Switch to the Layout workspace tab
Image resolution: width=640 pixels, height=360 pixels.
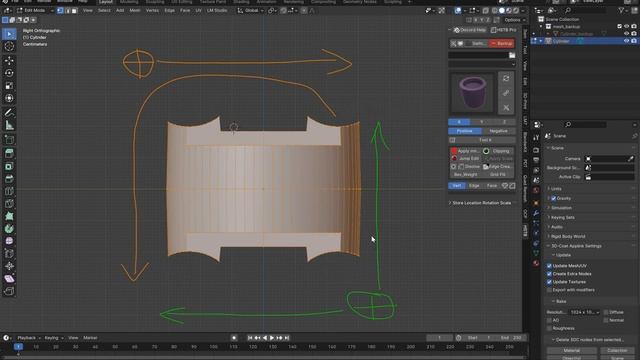point(106,2)
